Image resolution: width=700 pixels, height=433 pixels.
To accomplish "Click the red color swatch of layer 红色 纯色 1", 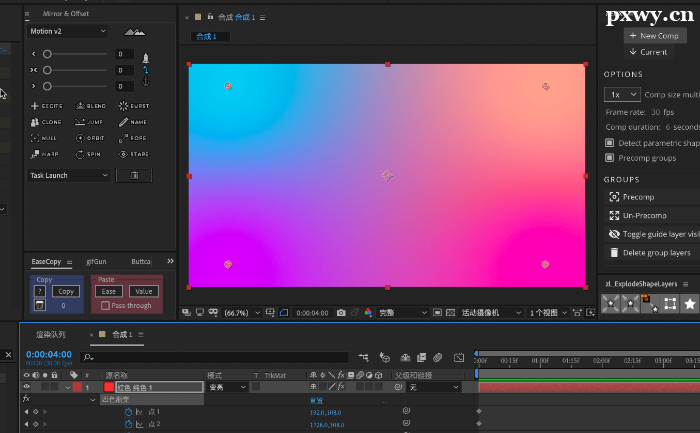I will coord(109,387).
